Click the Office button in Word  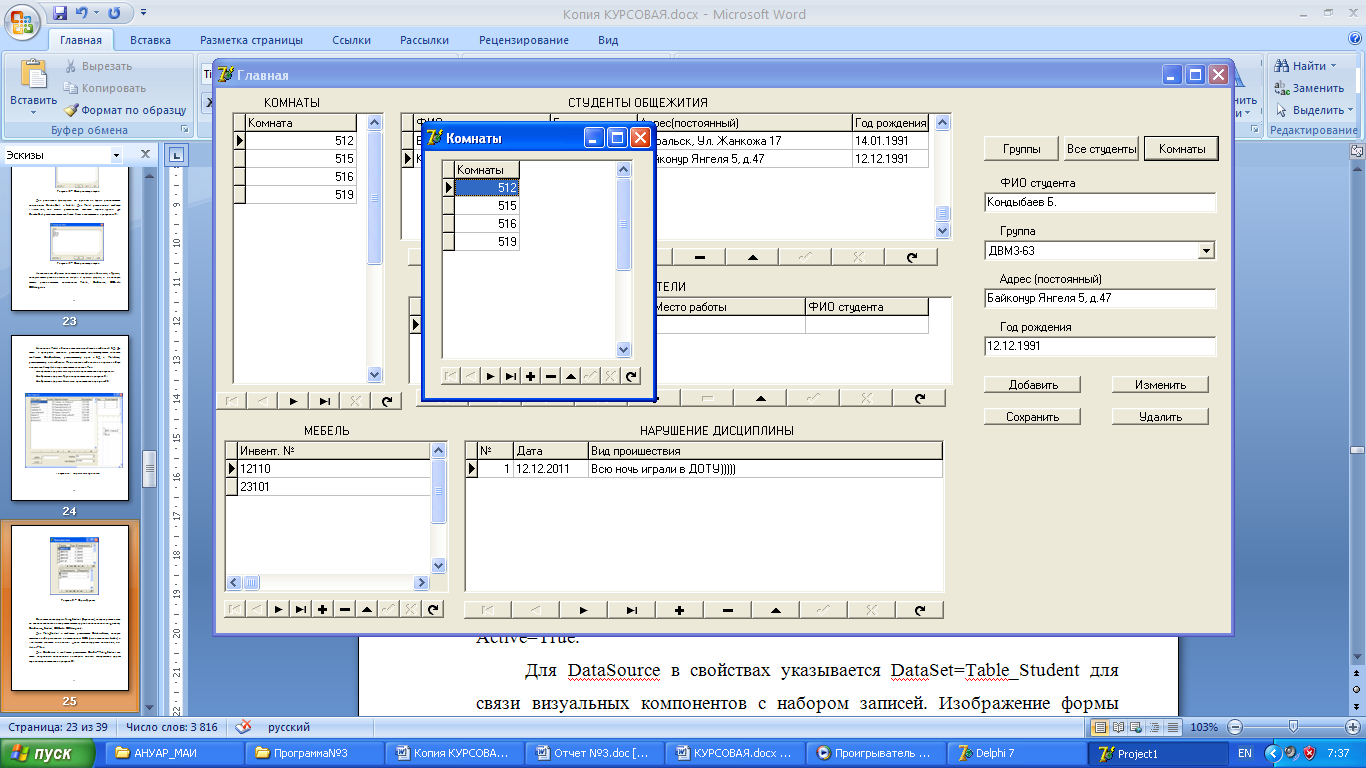tap(21, 20)
